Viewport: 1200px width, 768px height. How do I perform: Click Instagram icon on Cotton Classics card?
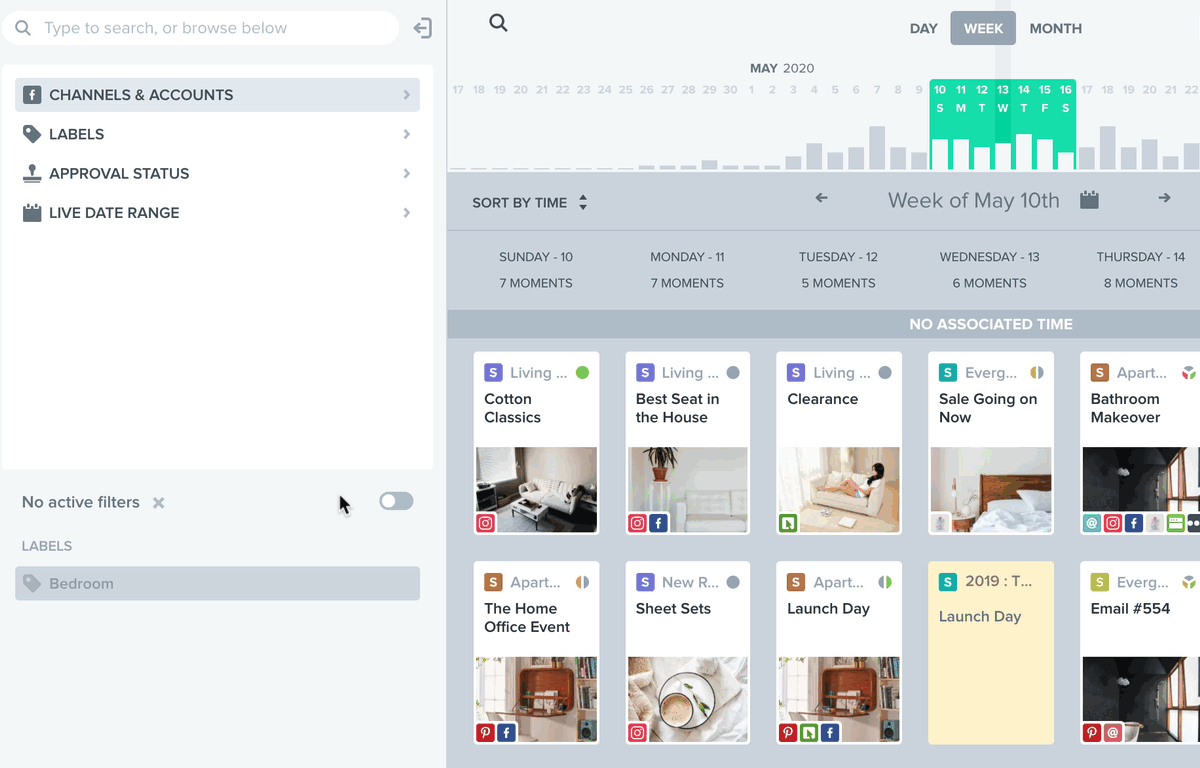point(486,523)
